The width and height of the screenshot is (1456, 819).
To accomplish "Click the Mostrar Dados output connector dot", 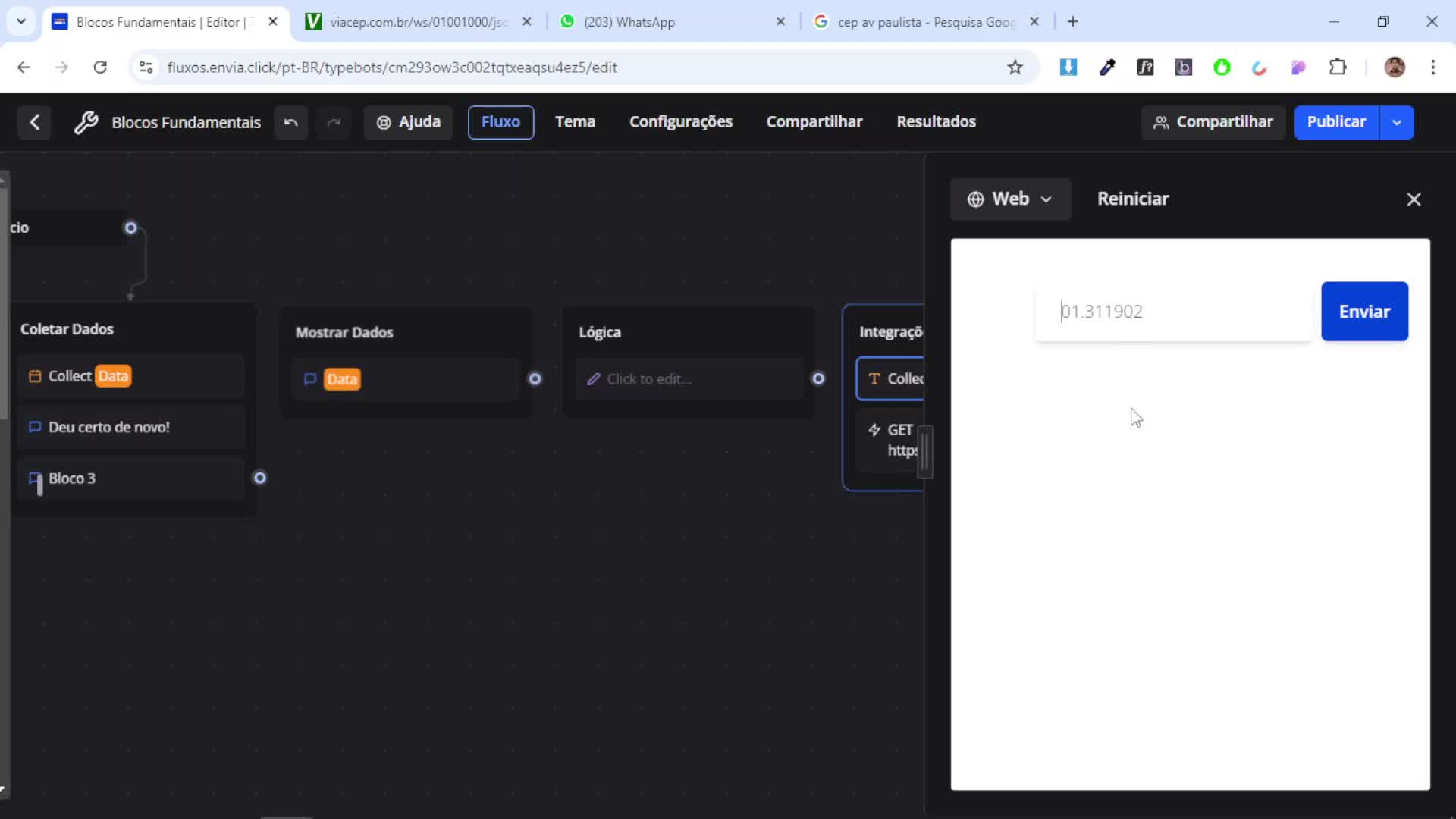I will click(x=535, y=379).
